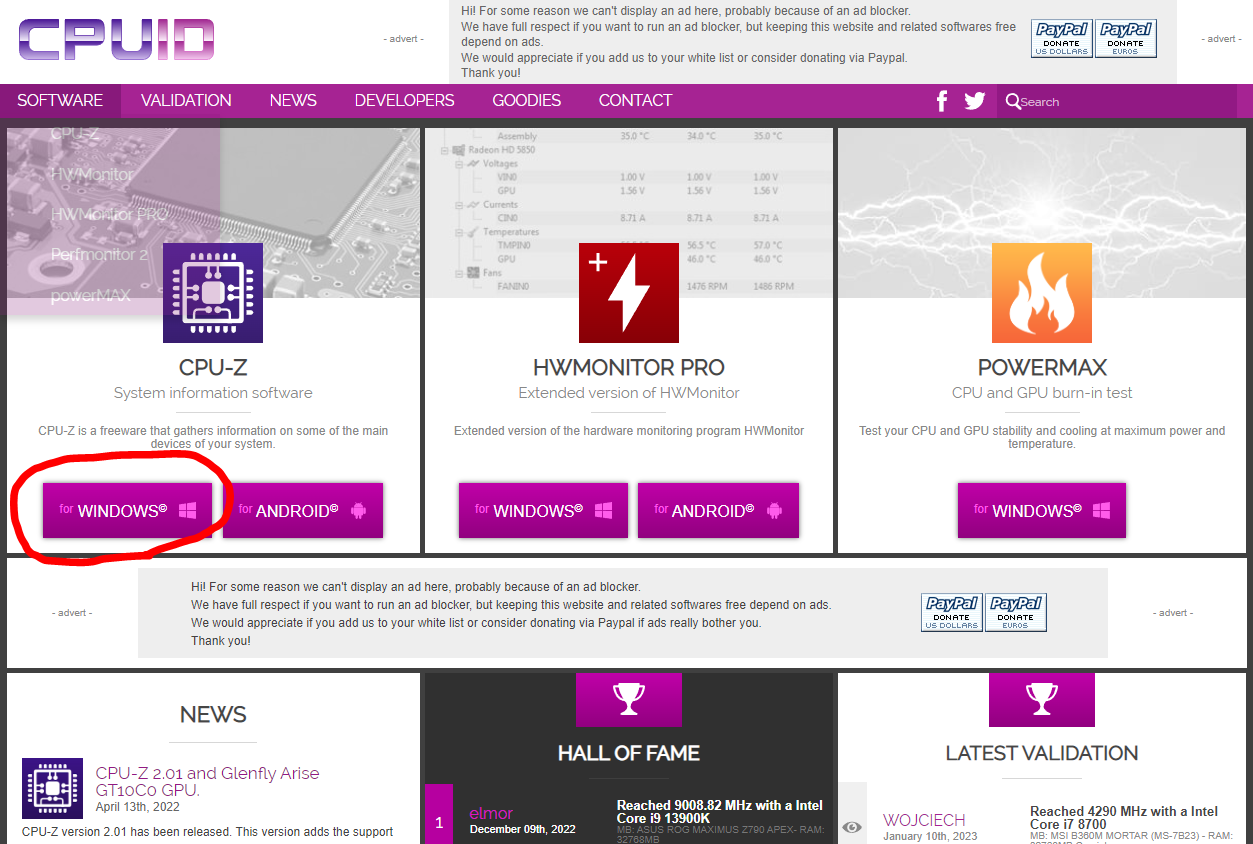Image resolution: width=1253 pixels, height=844 pixels.
Task: Open the POWERMAX title link
Action: pos(1042,367)
